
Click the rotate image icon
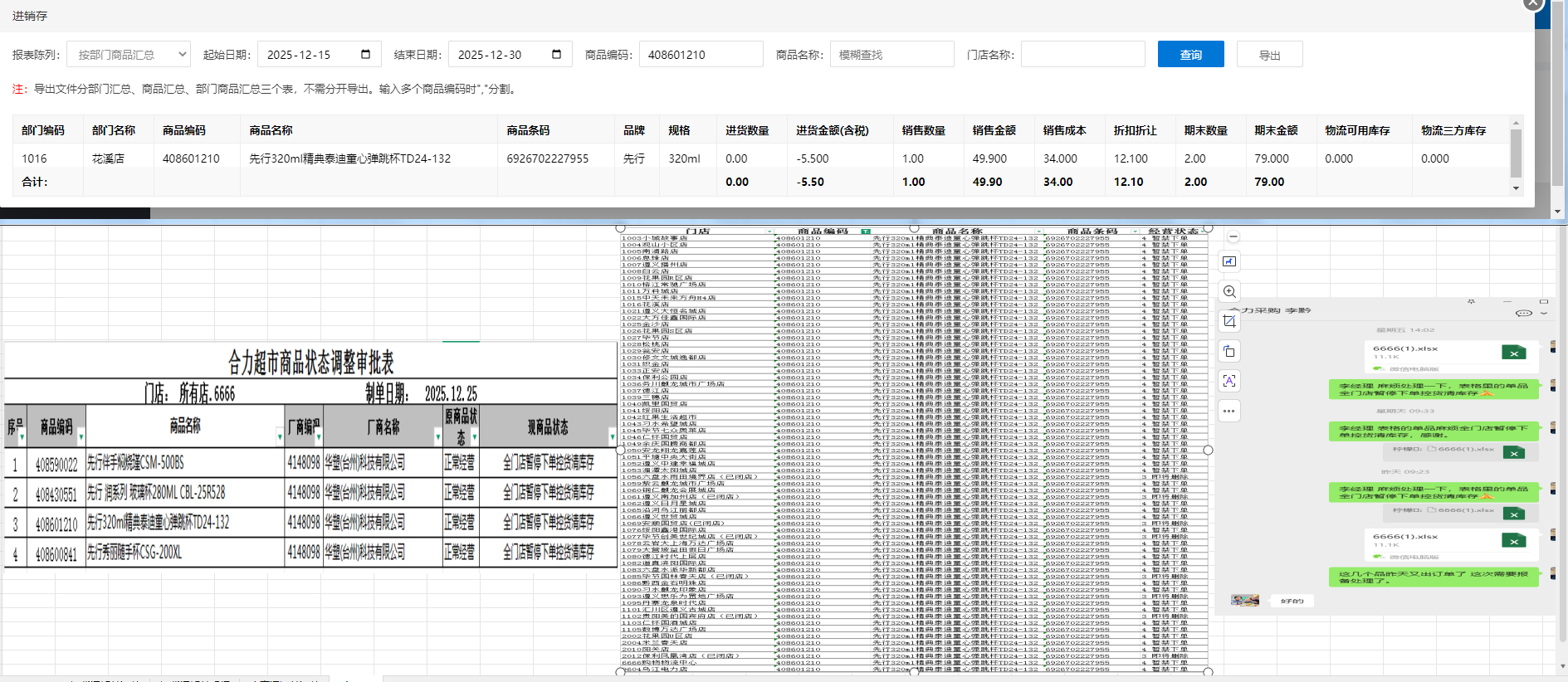click(x=1229, y=351)
